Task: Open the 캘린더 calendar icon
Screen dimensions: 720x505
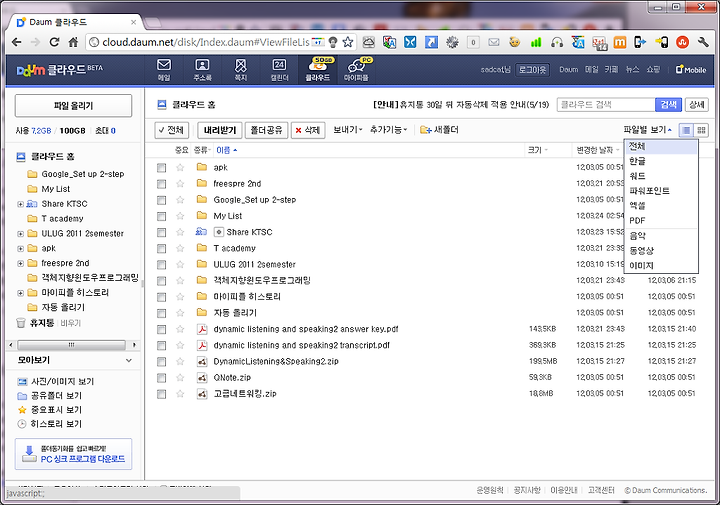Action: tap(279, 70)
